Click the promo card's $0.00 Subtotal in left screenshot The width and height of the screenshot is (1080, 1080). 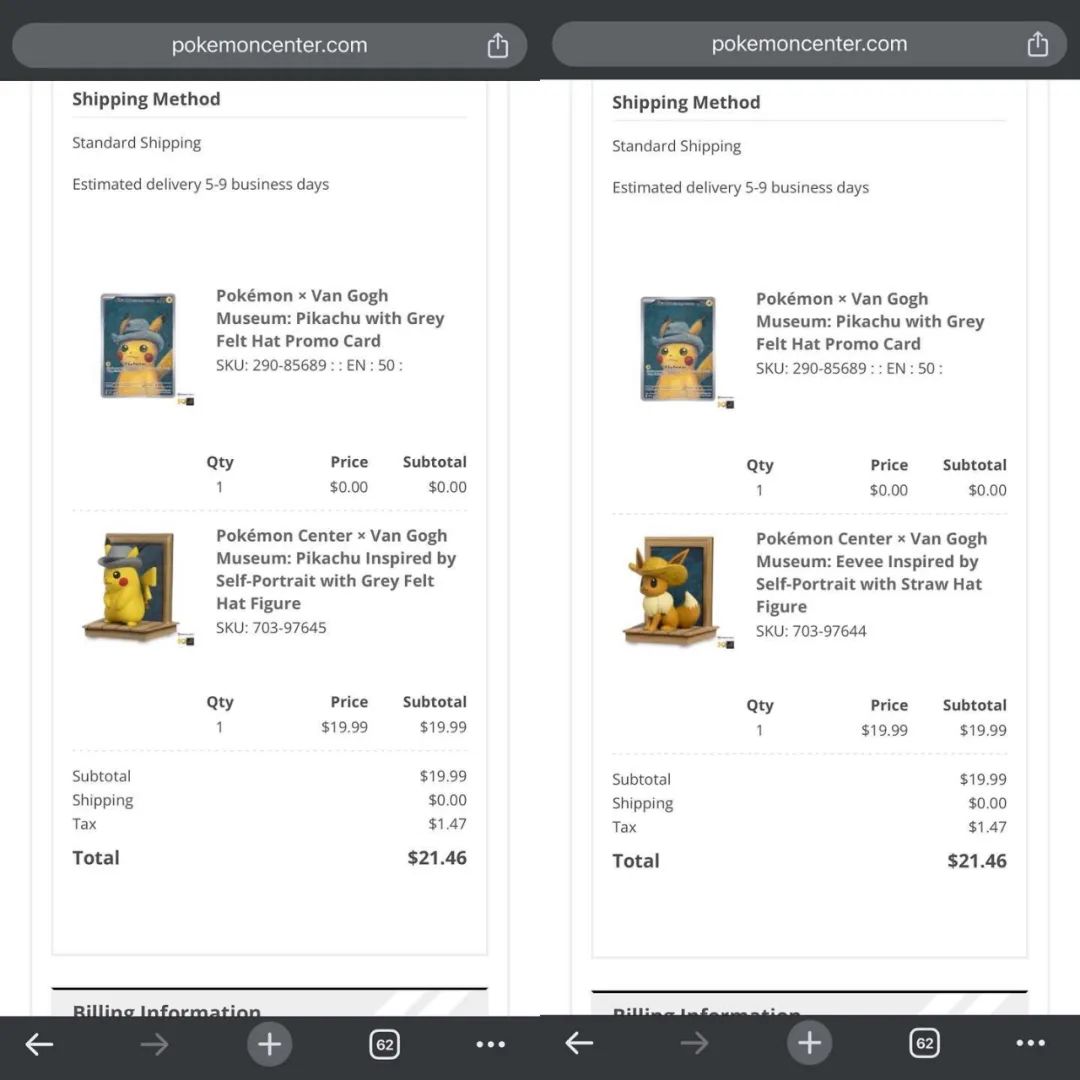pyautogui.click(x=448, y=487)
